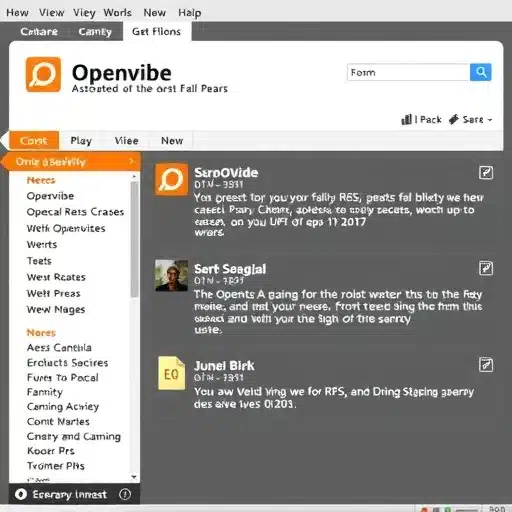Select Caming Acwiey in the sidebar
Screen dimensions: 512x512
pos(63,407)
